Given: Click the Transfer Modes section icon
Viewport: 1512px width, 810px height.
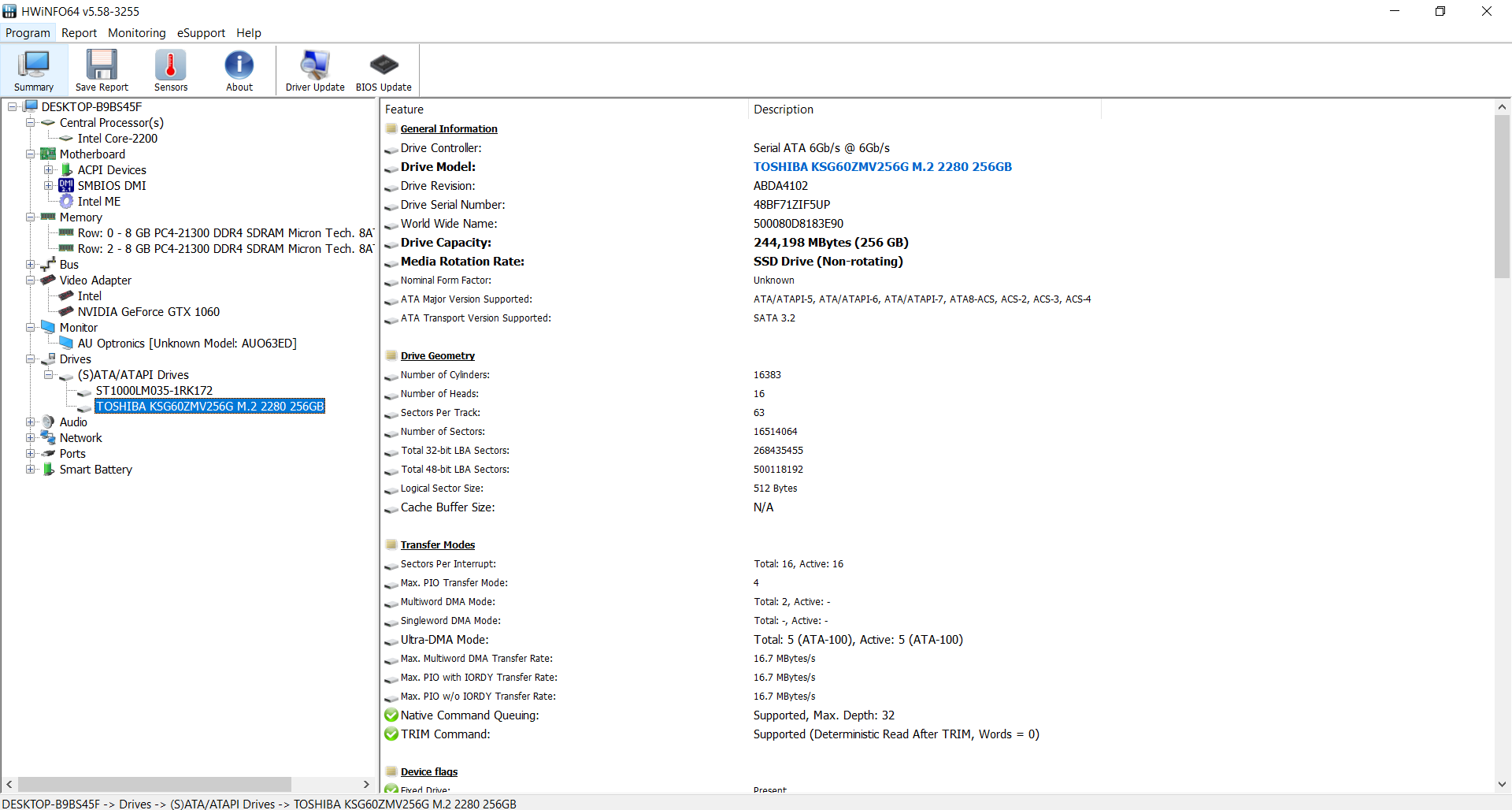Looking at the screenshot, I should click(391, 545).
